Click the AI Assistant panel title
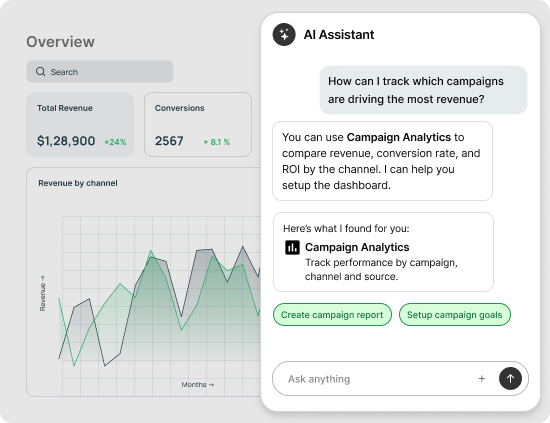Screen dimensions: 550x423 point(339,35)
